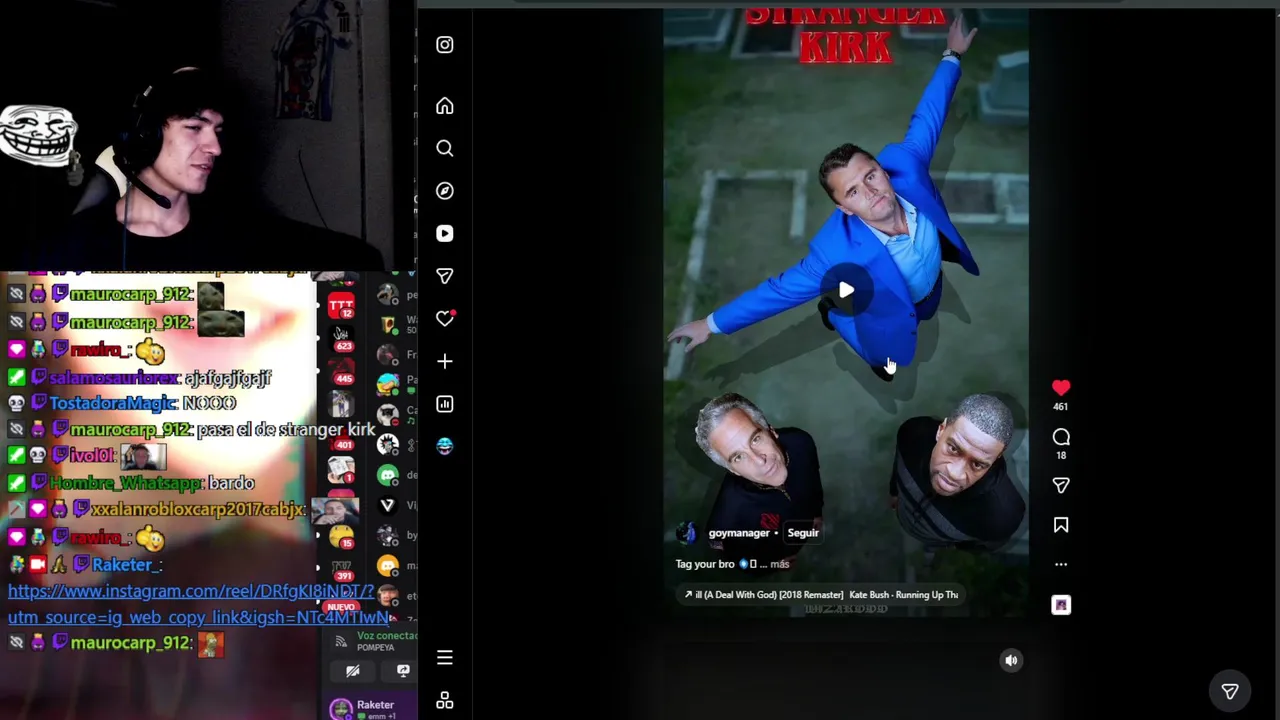
Task: Open Discord server with 623 badge
Action: pos(341,338)
